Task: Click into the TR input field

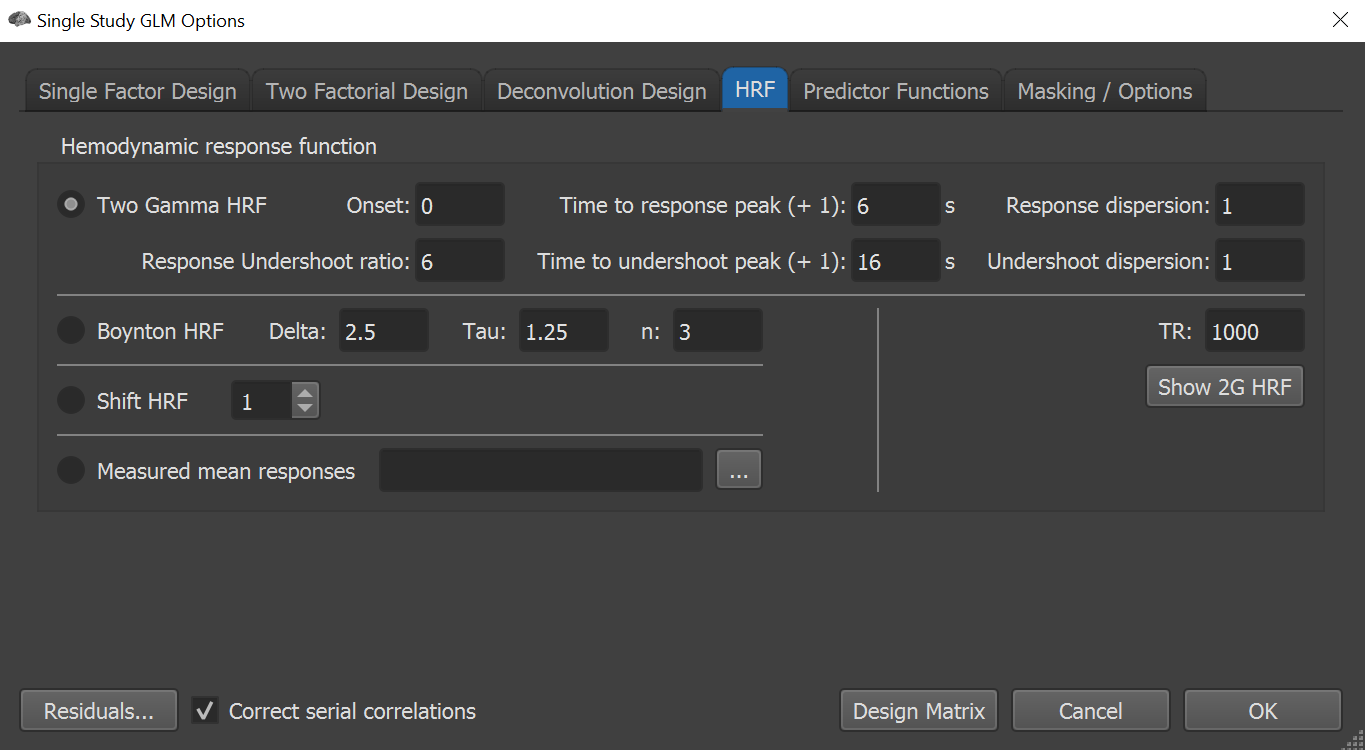Action: pyautogui.click(x=1253, y=331)
